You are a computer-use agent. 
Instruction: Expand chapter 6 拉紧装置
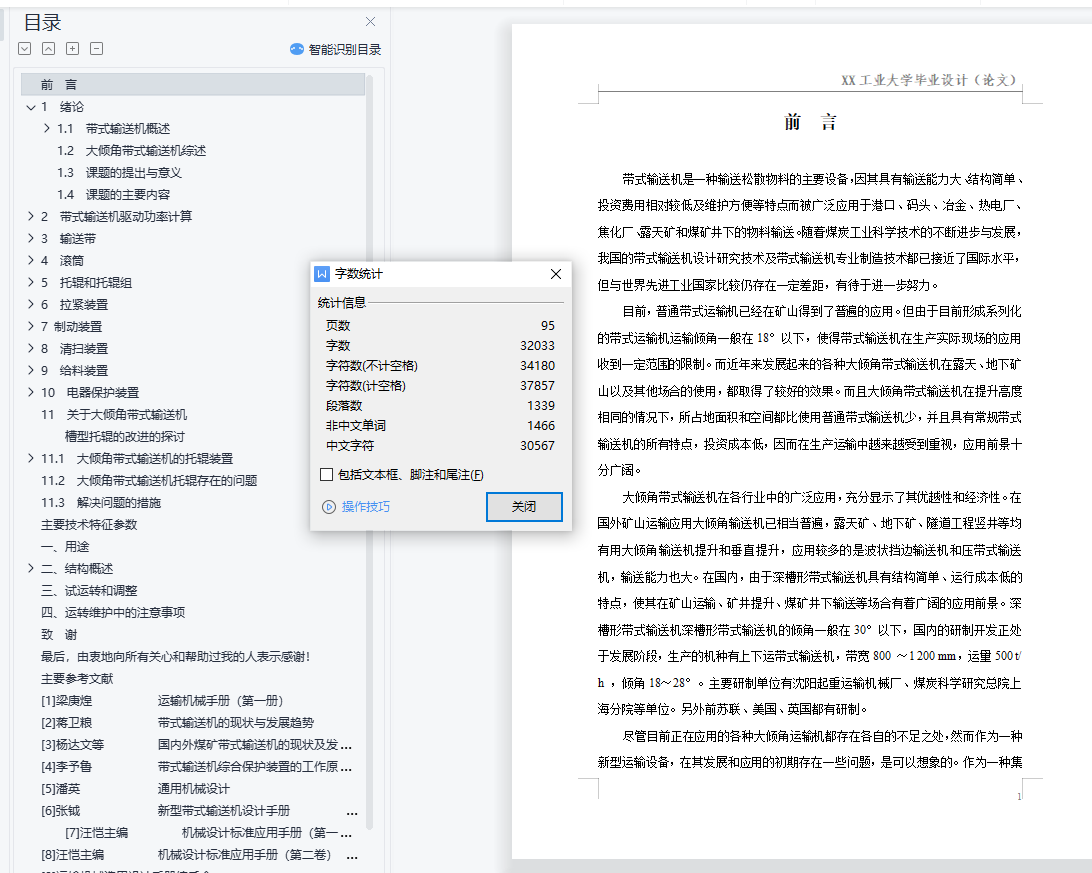point(31,304)
